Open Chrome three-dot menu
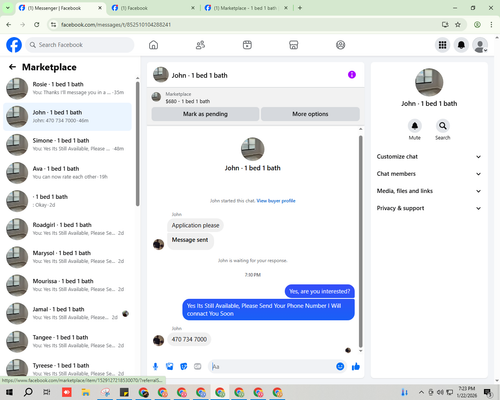The image size is (500, 400). [491, 25]
